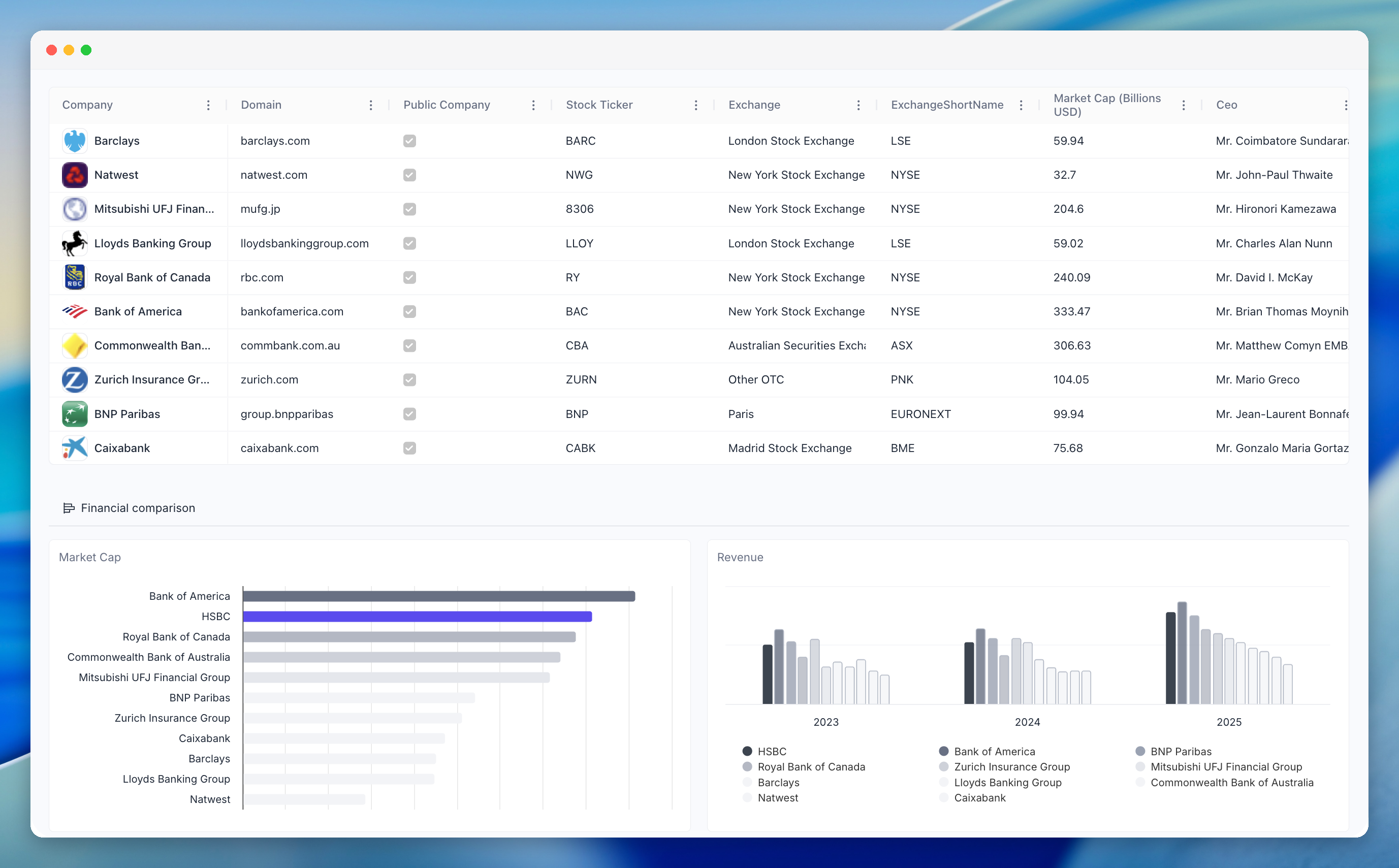Sort by Market Cap (Billions USD) header
The height and width of the screenshot is (868, 1399).
(x=1107, y=105)
